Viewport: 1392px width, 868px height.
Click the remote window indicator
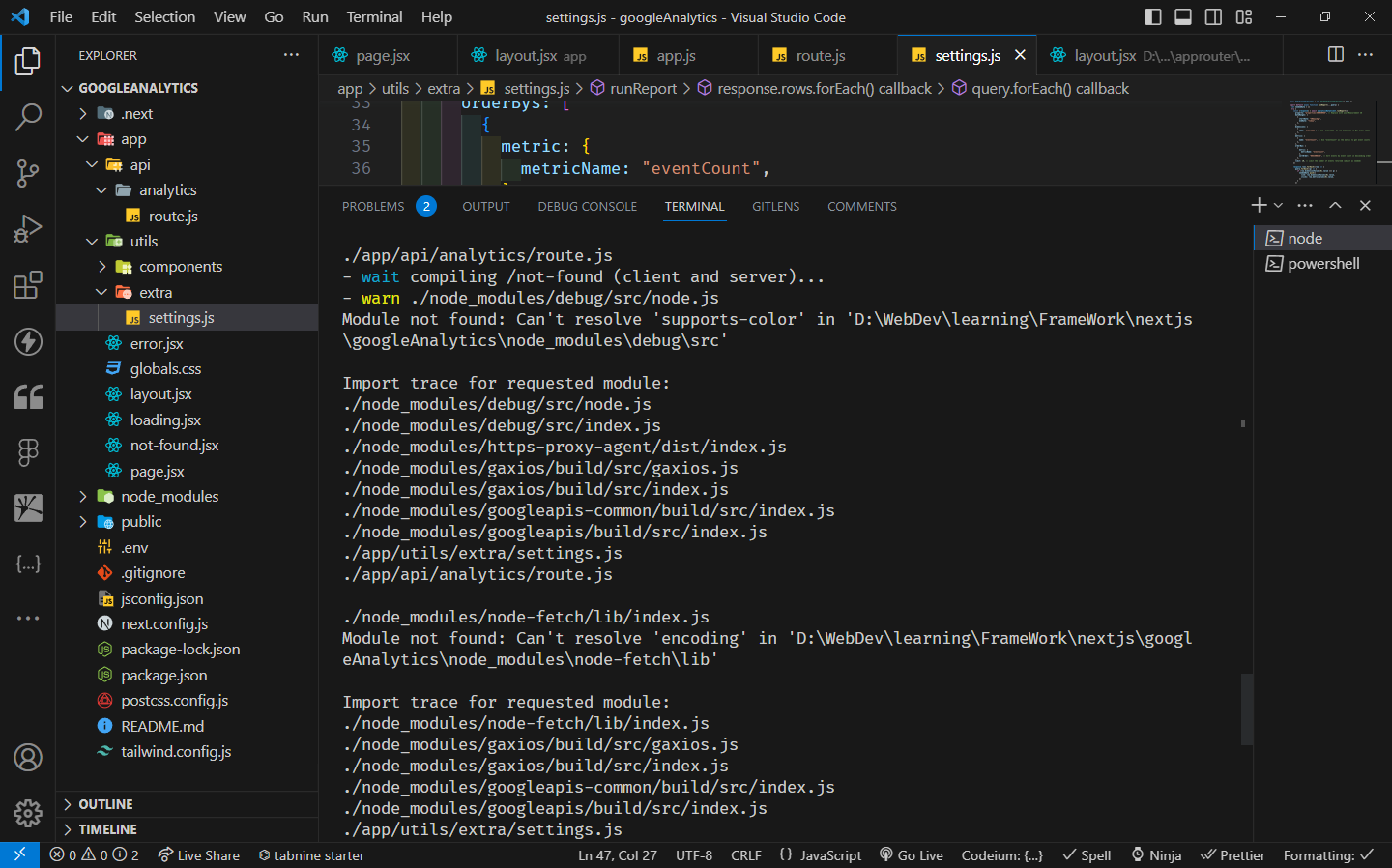19,855
